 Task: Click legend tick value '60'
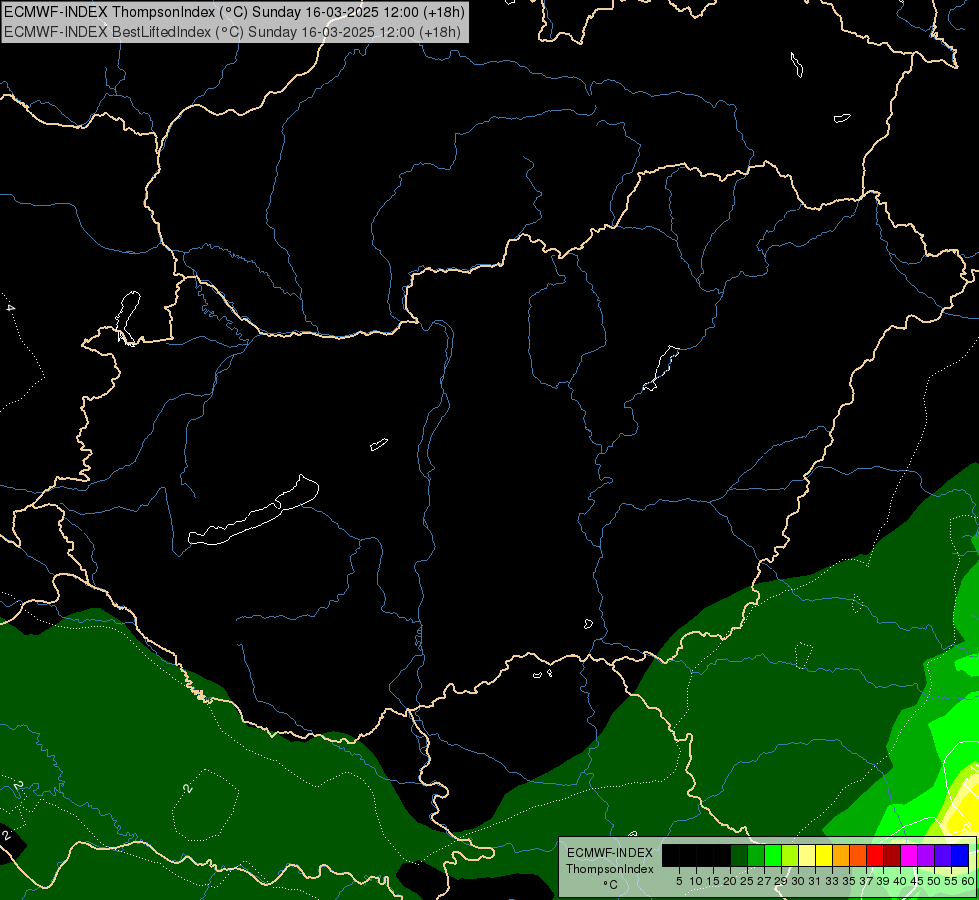(x=968, y=881)
